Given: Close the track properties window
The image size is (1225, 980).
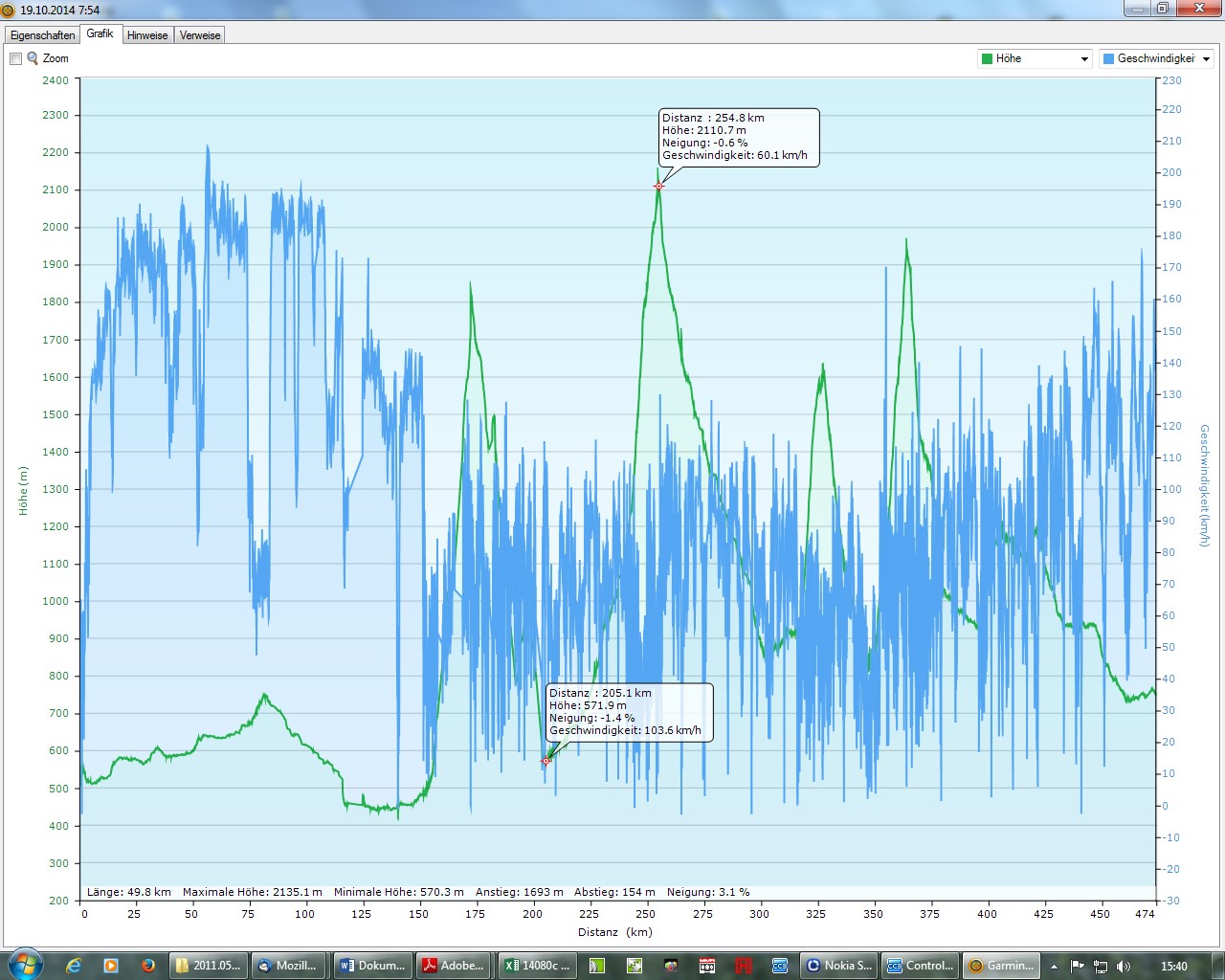Looking at the screenshot, I should point(1198,9).
